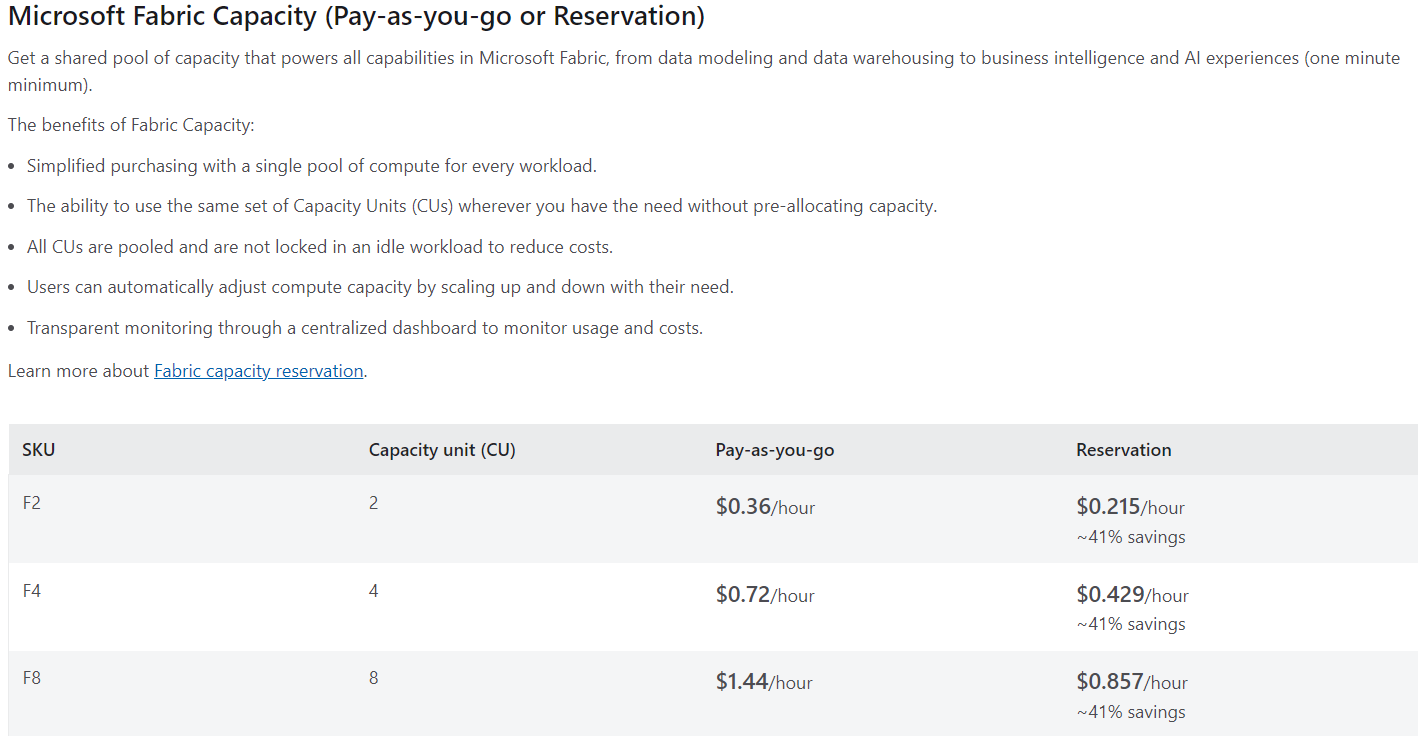Click the bullet about simplified purchasing
Image resolution: width=1418 pixels, height=736 pixels.
tap(311, 166)
